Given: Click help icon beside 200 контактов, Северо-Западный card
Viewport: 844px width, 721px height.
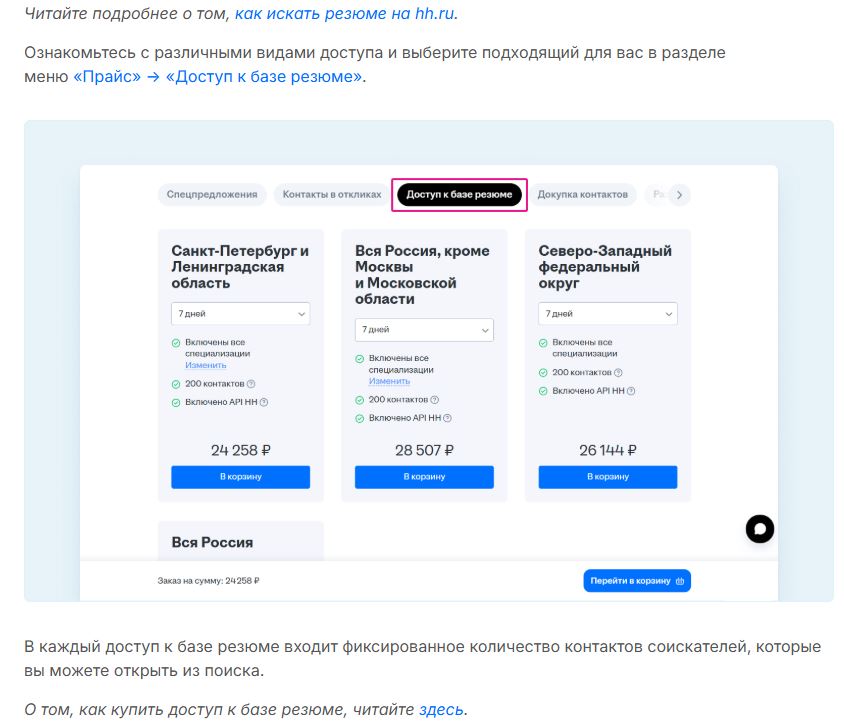Looking at the screenshot, I should (x=618, y=373).
